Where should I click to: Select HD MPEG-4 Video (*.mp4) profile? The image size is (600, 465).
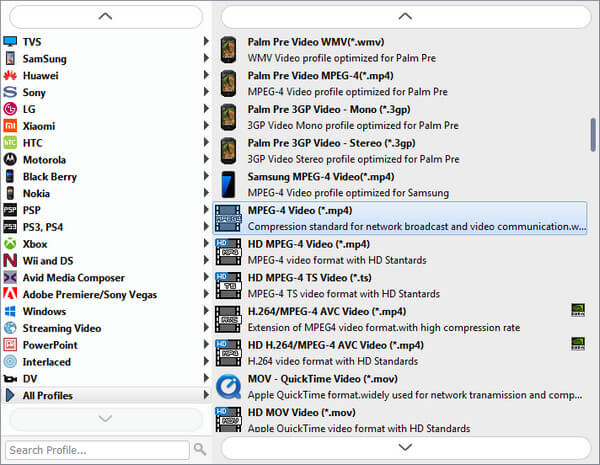(x=400, y=252)
